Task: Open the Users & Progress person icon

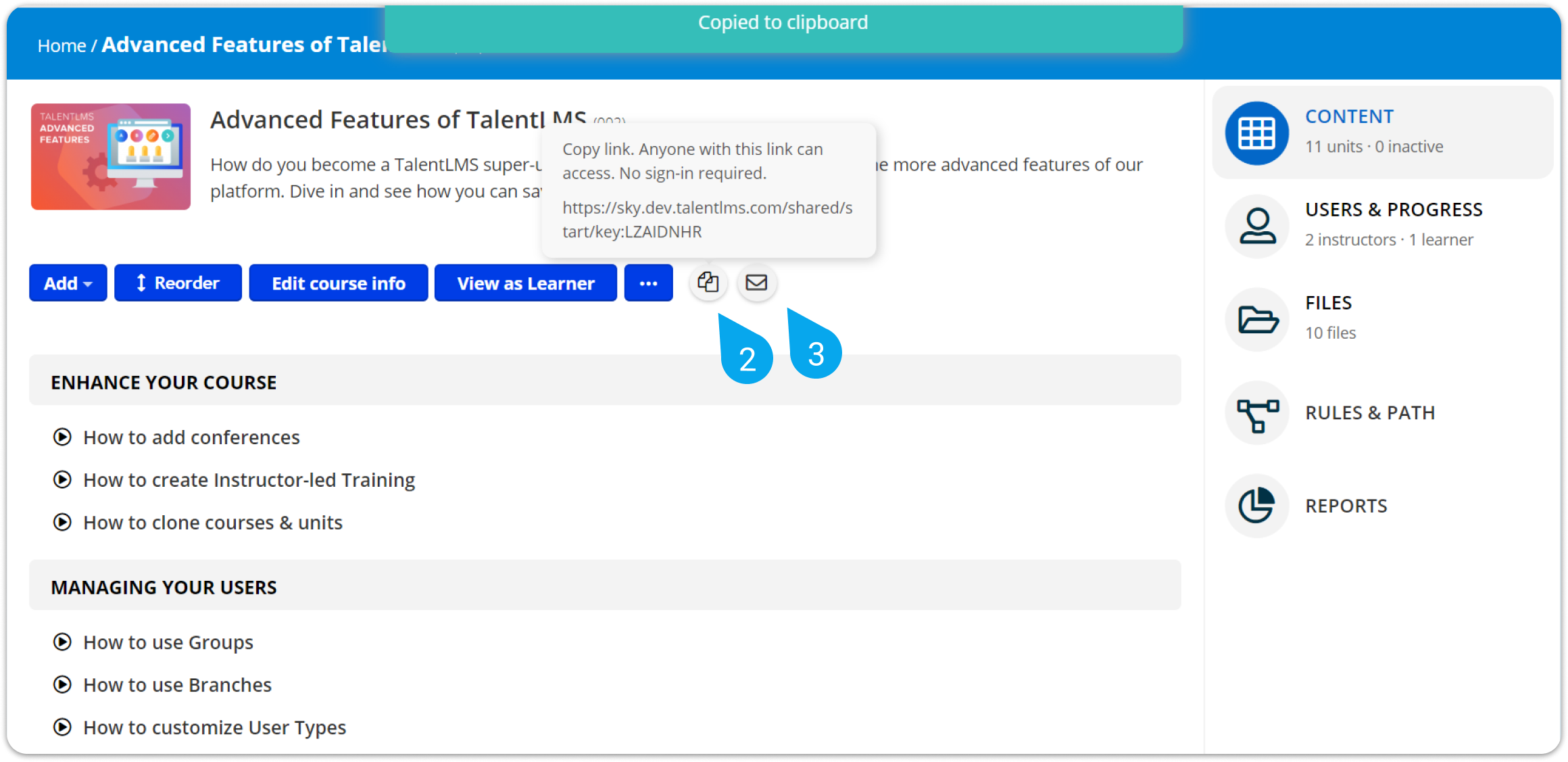Action: tap(1256, 226)
